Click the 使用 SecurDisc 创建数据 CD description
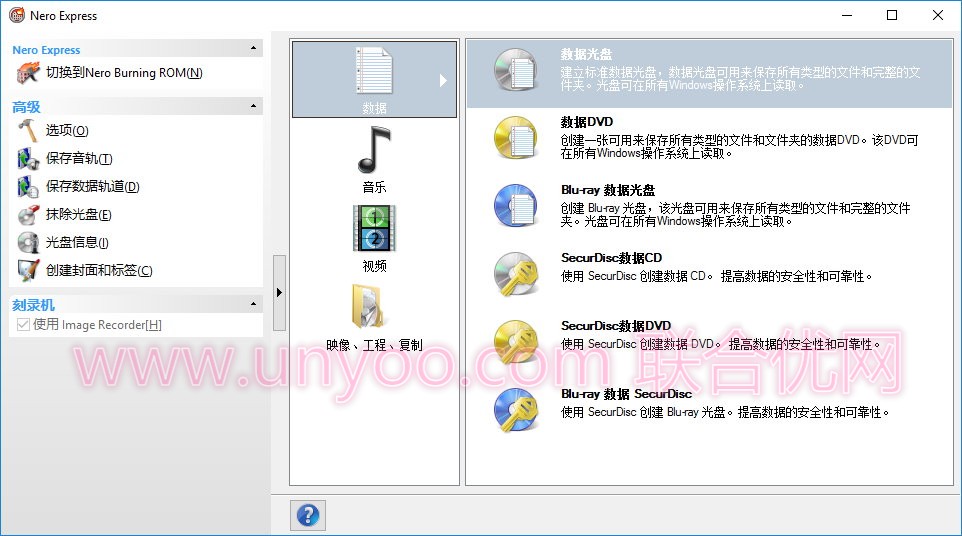 tap(716, 277)
